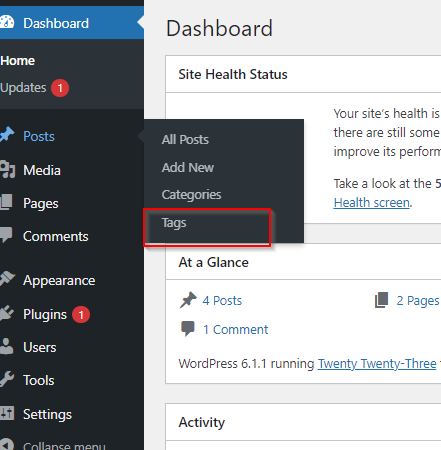The height and width of the screenshot is (450, 441).
Task: Click the Tools wrench icon
Action: (7, 379)
